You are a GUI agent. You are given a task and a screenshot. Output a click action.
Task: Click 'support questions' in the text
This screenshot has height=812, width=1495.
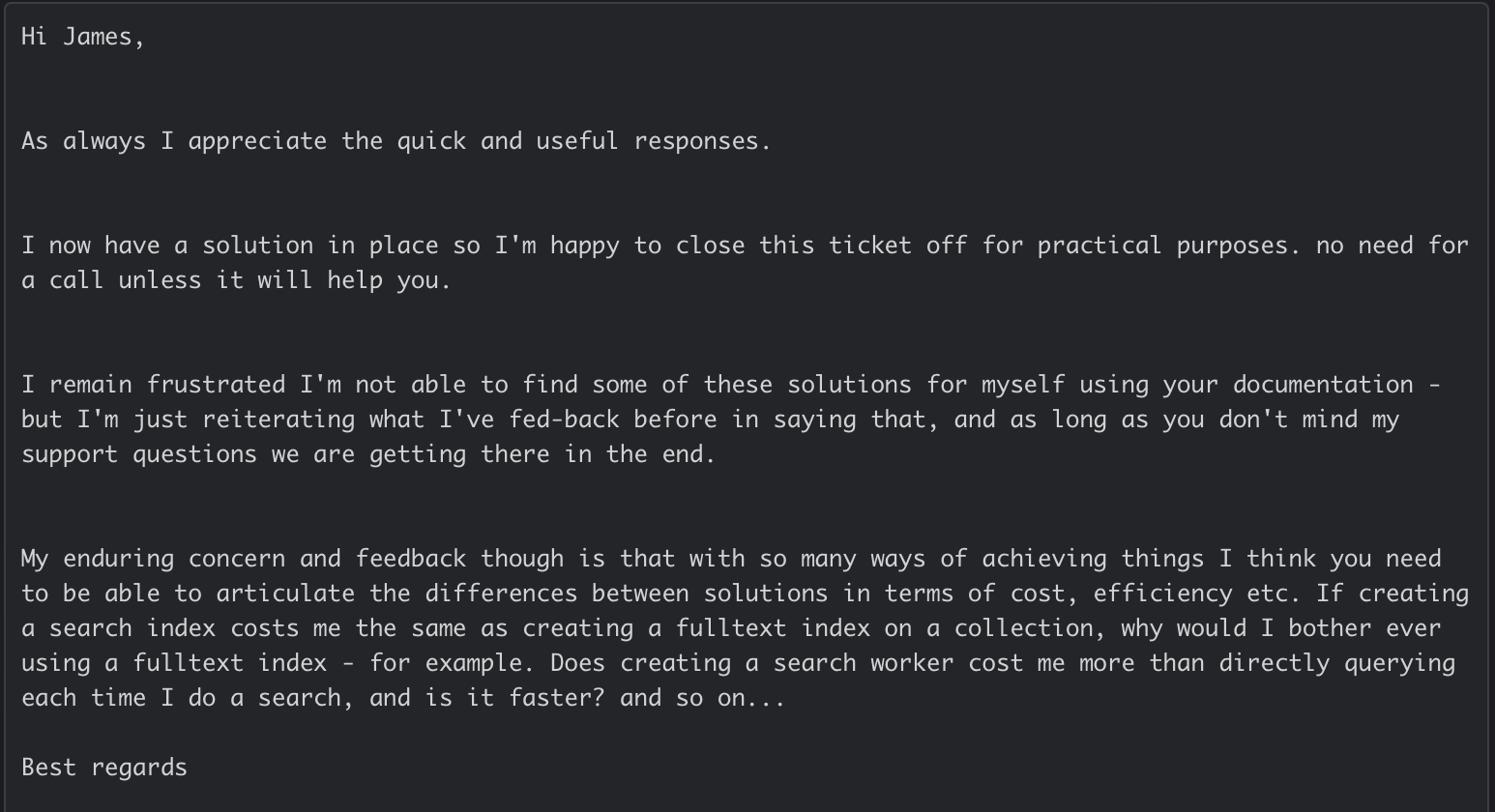[x=139, y=454]
